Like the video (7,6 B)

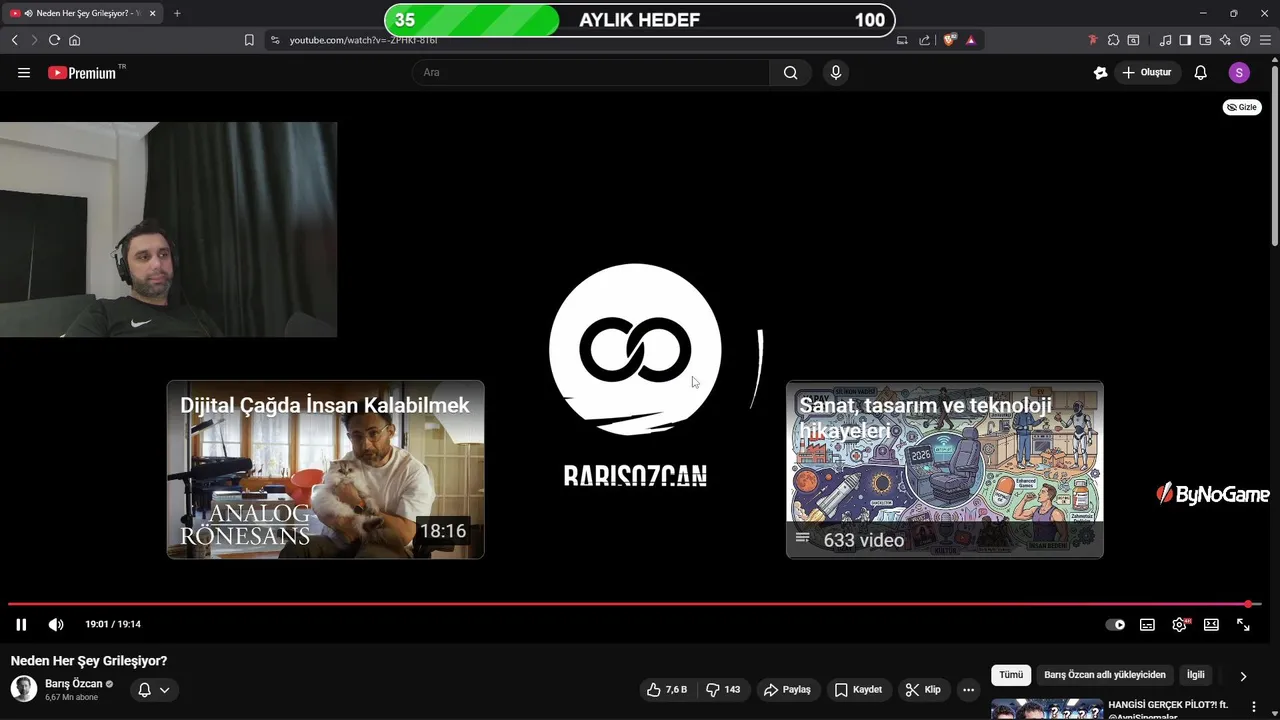[x=667, y=689]
